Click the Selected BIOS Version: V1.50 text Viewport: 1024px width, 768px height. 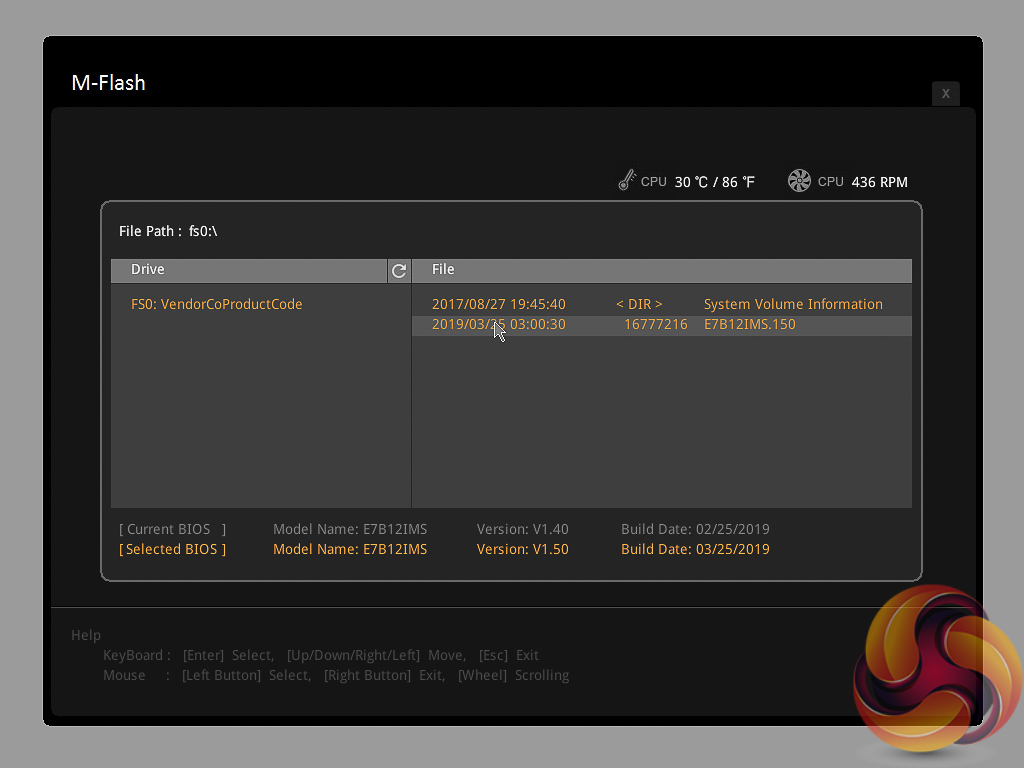pos(522,549)
